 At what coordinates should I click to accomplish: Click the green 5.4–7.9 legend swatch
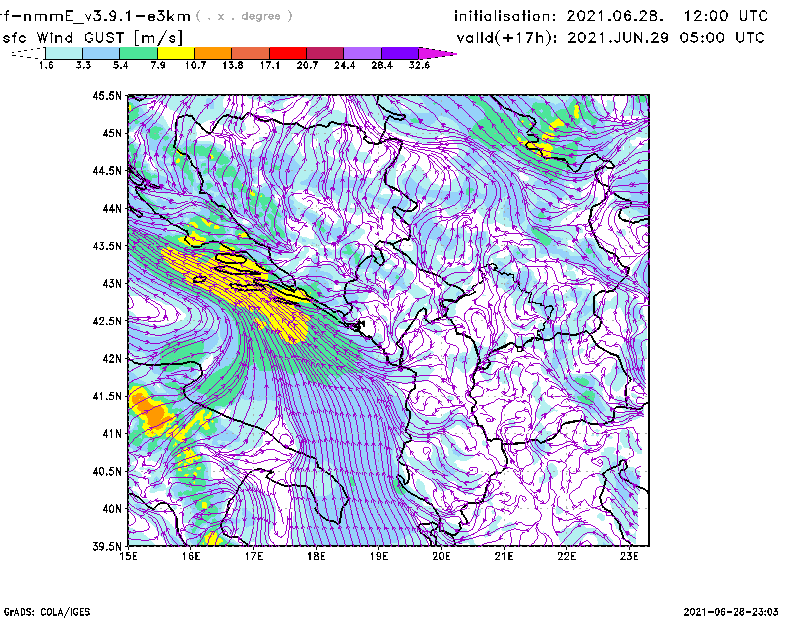coord(138,53)
